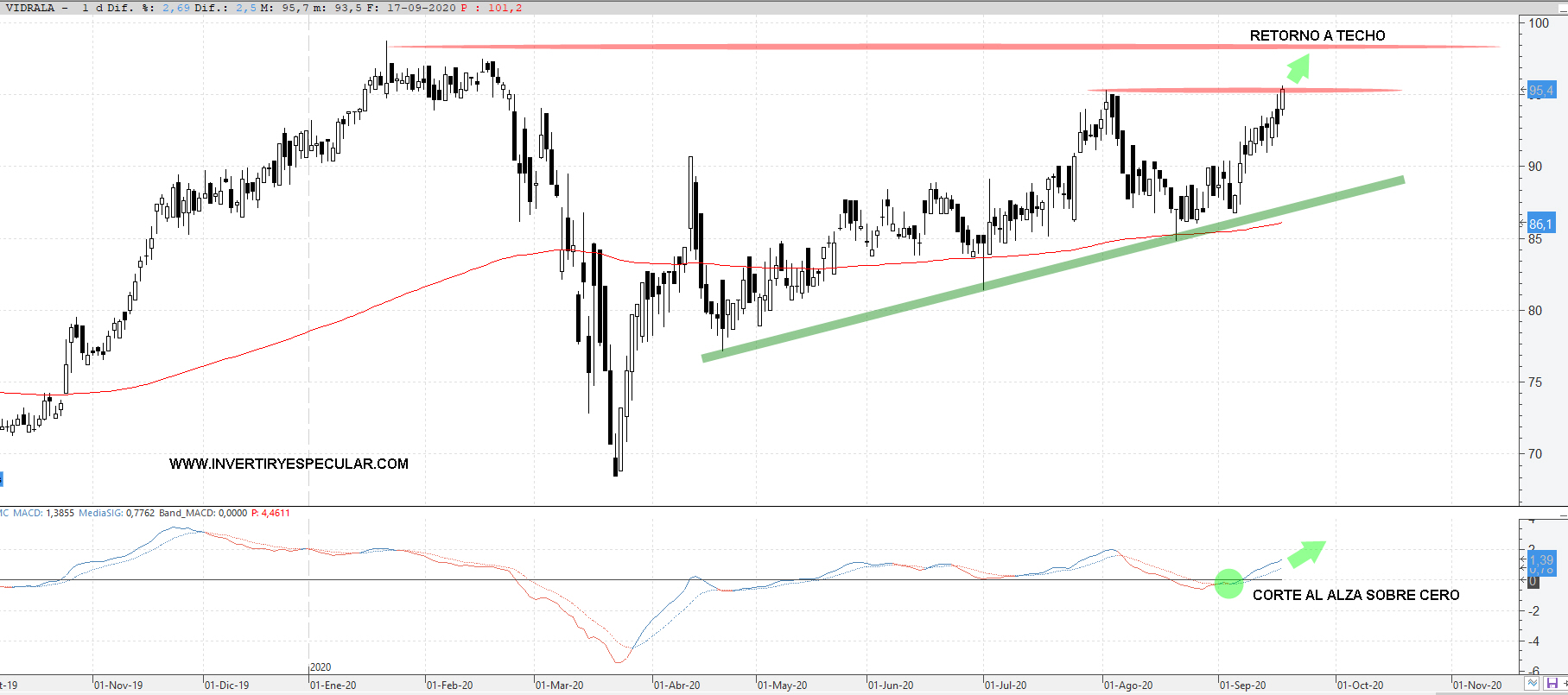Click the blue 86,1 moving average tag
The width and height of the screenshot is (1568, 695).
point(1540,224)
